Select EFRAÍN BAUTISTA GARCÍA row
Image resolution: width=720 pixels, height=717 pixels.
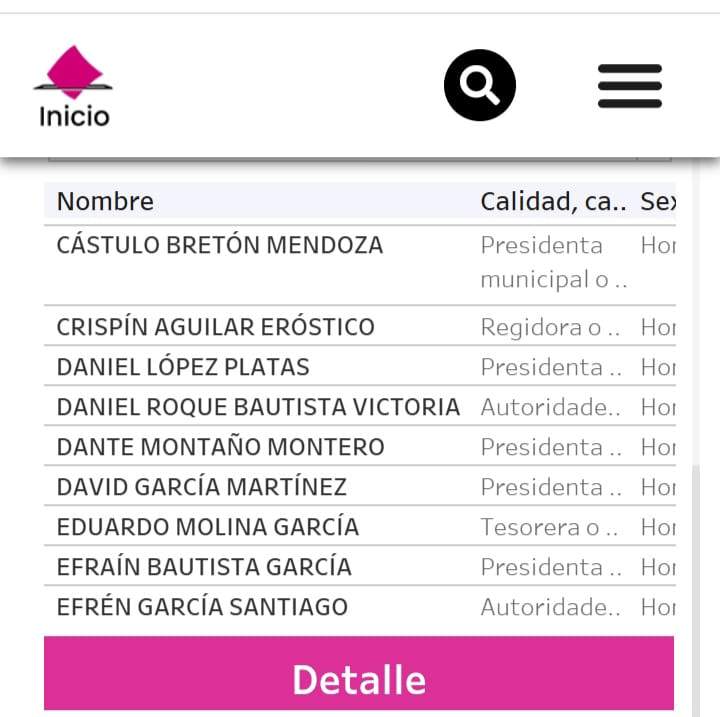pos(204,567)
